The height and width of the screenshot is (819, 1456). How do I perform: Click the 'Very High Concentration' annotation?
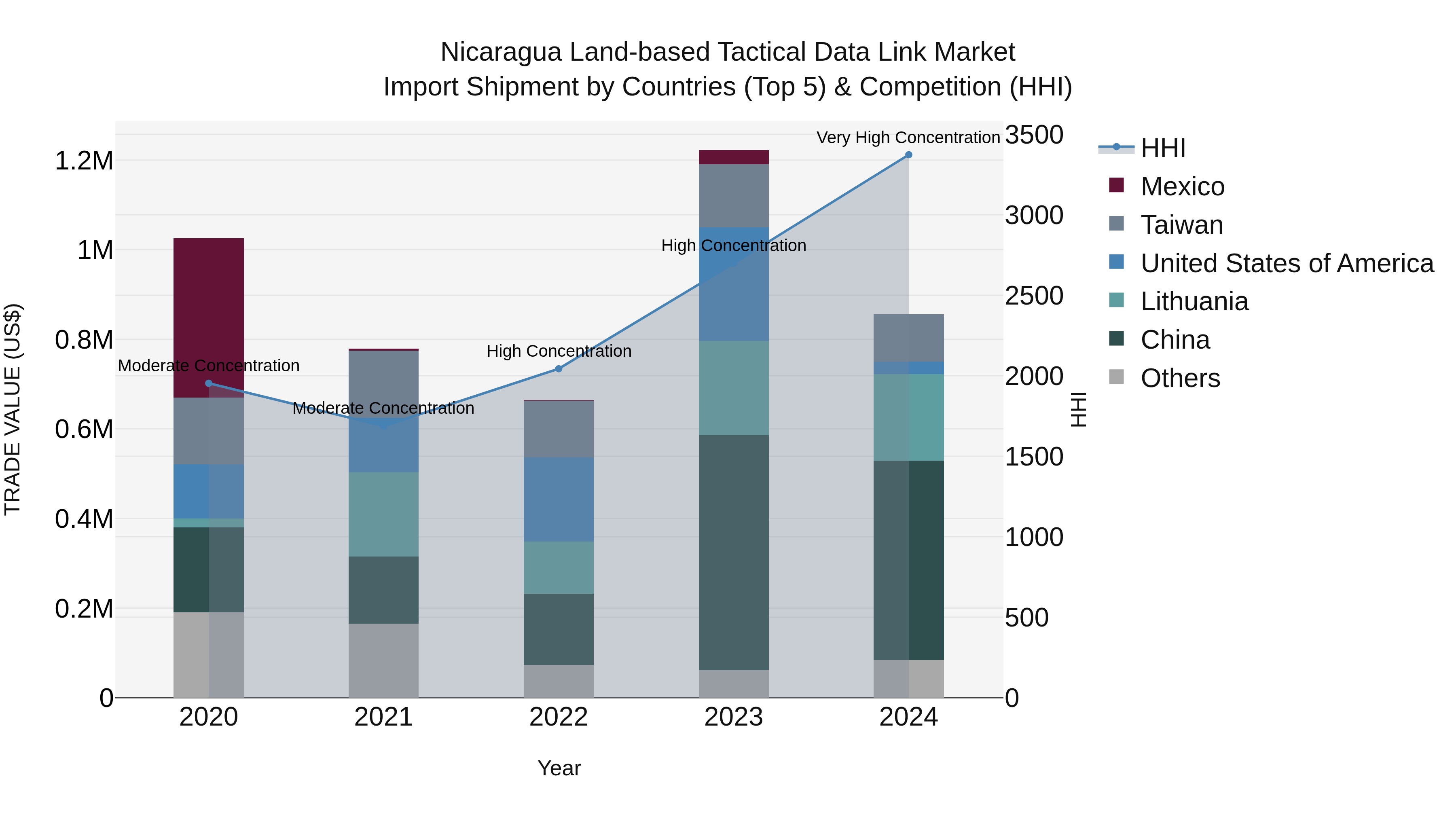(x=908, y=138)
